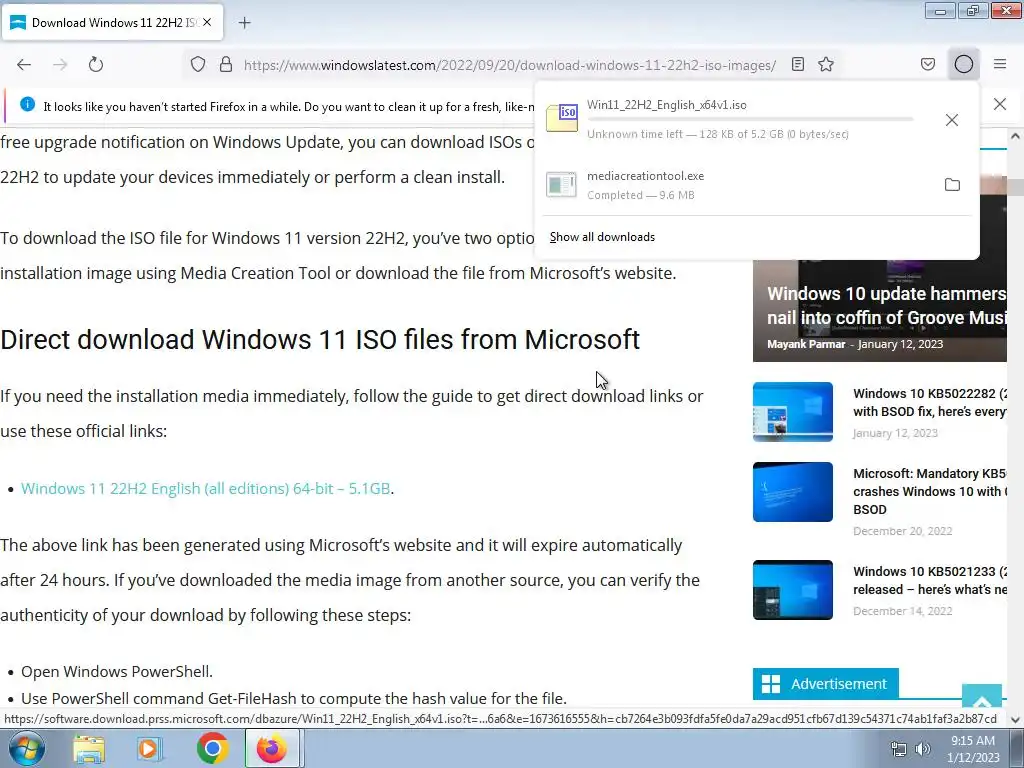Open Windows 11 22H2 English 64-bit link

pos(206,488)
